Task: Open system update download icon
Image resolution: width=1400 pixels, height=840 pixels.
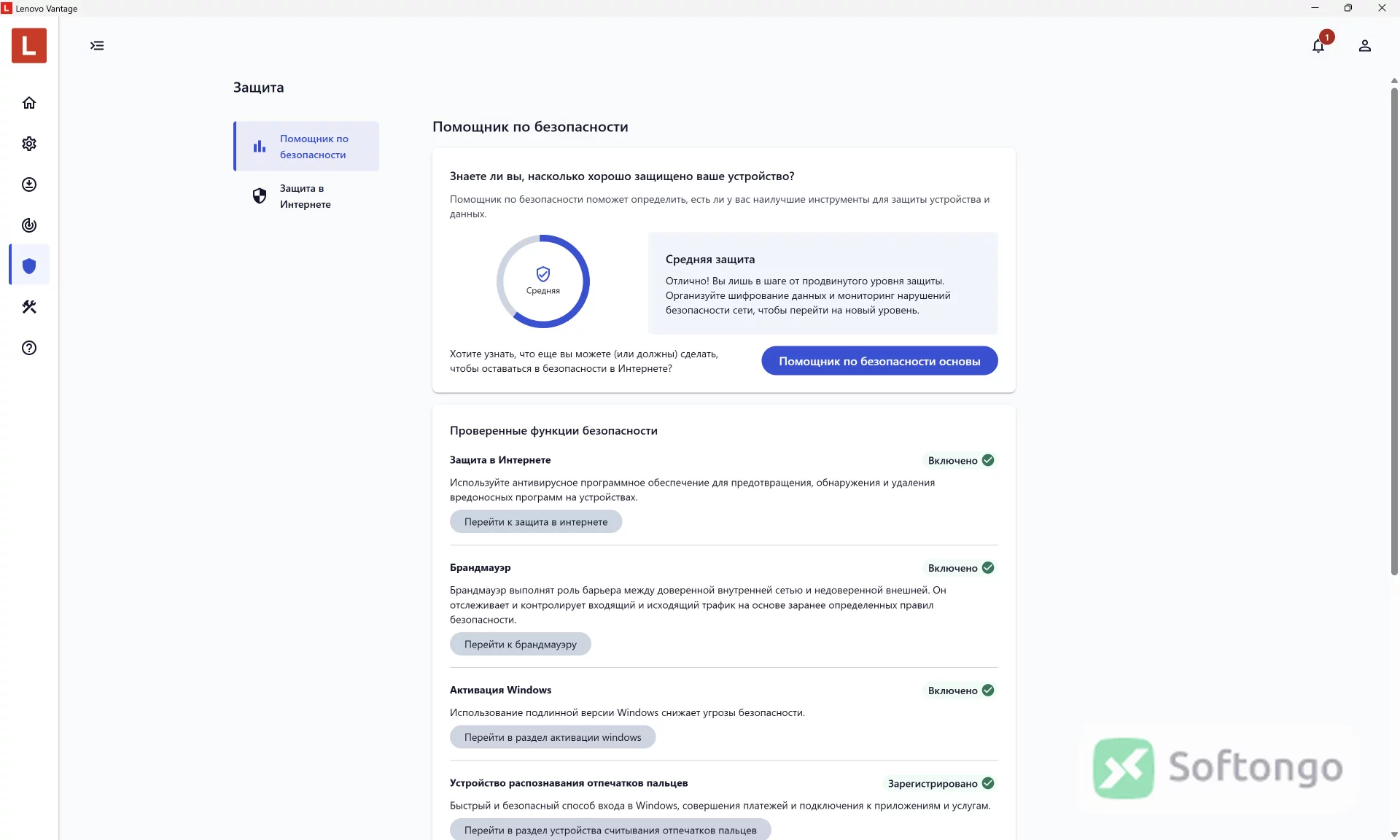Action: point(29,184)
